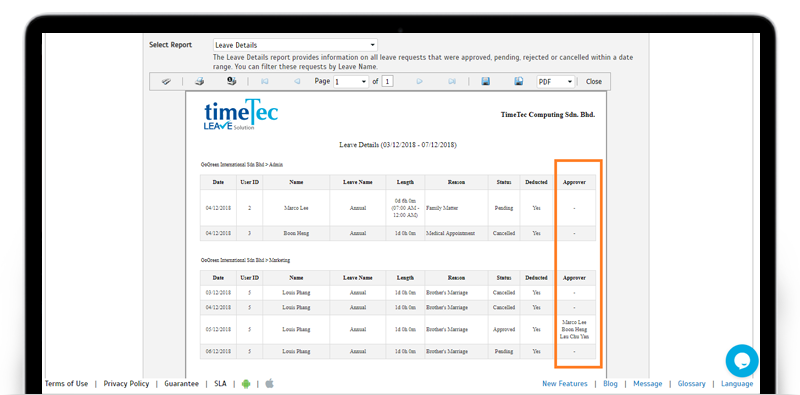Click the export/save-as icon beside PDF dropdown
Image resolution: width=800 pixels, height=395 pixels.
[518, 81]
